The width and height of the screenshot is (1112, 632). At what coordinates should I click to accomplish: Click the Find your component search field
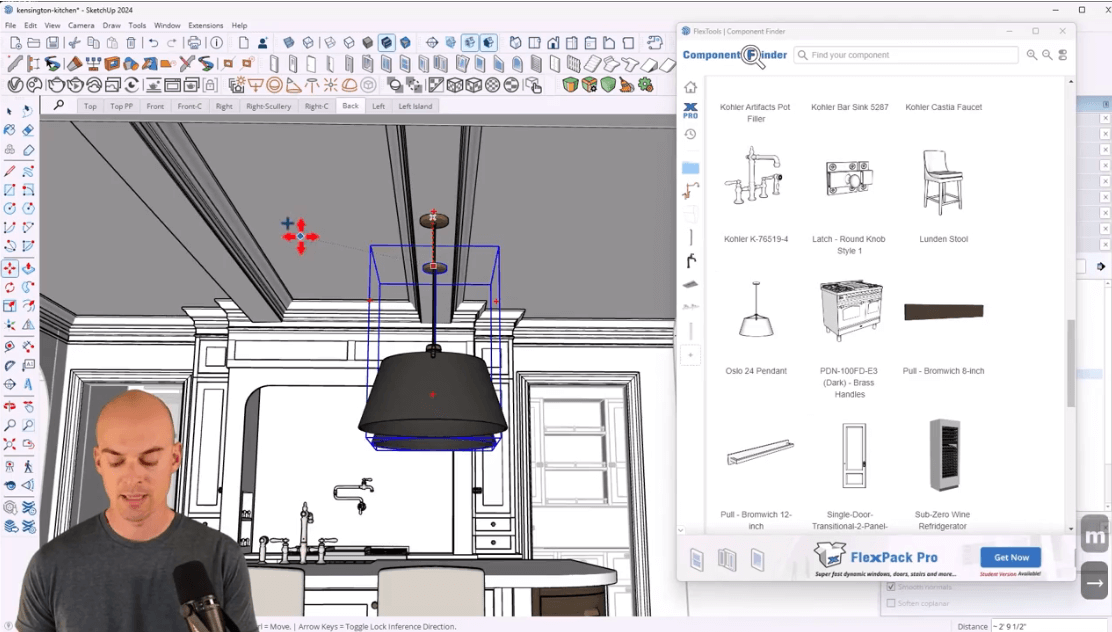(906, 55)
